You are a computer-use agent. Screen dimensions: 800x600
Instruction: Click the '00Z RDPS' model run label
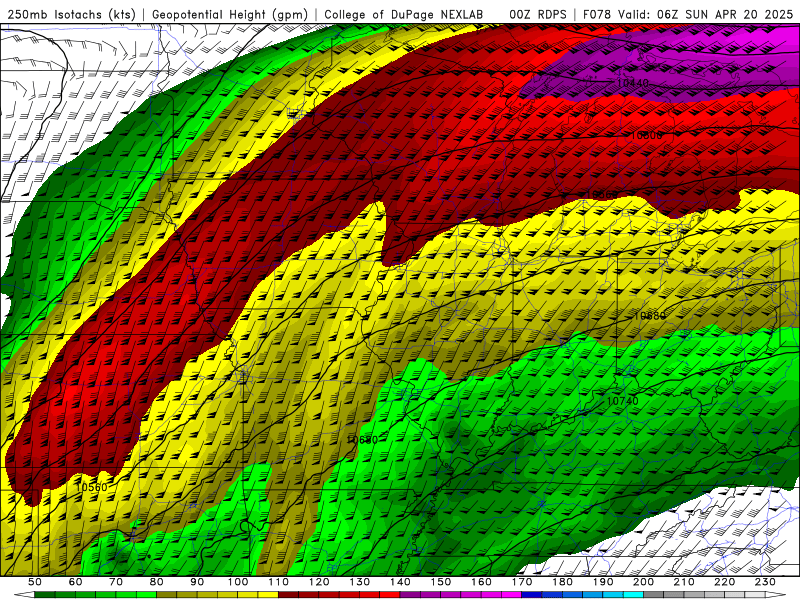click(538, 14)
